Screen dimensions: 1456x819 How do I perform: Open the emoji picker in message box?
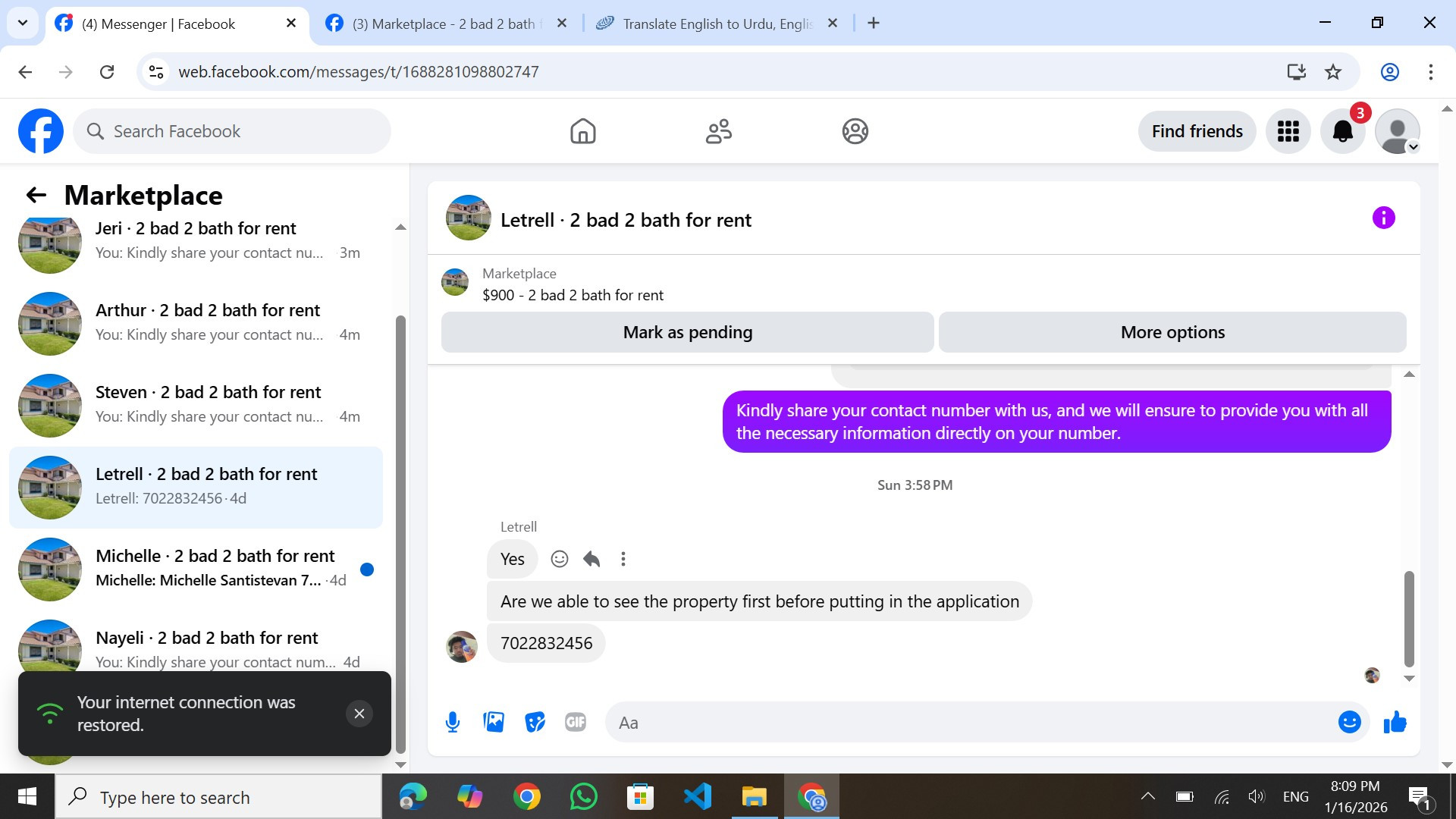click(x=1349, y=722)
